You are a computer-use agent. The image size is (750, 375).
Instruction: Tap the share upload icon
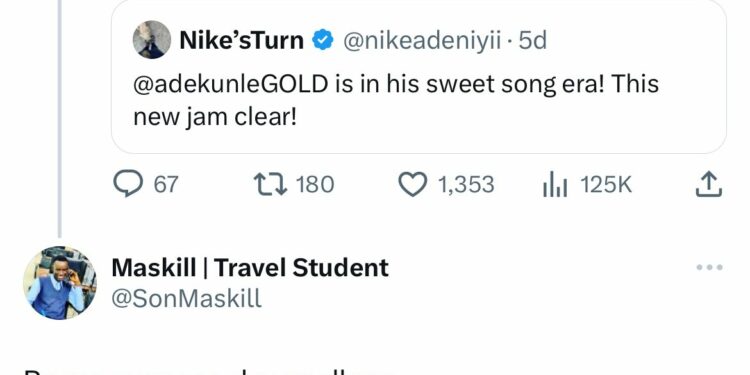click(x=708, y=185)
